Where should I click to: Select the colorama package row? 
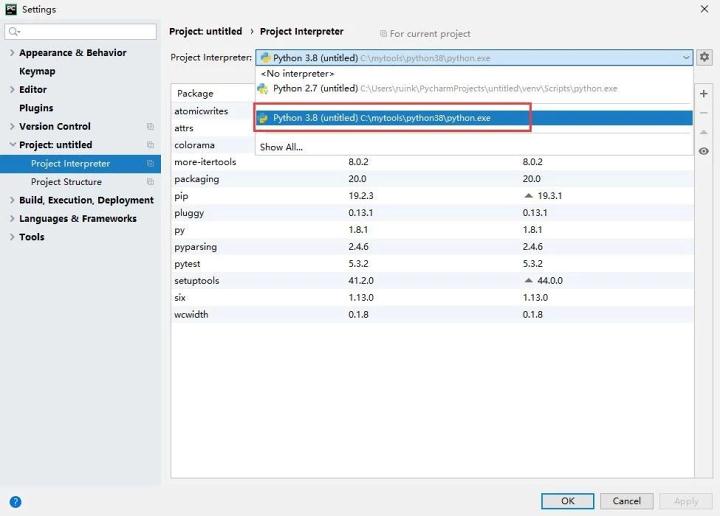pyautogui.click(x=213, y=145)
